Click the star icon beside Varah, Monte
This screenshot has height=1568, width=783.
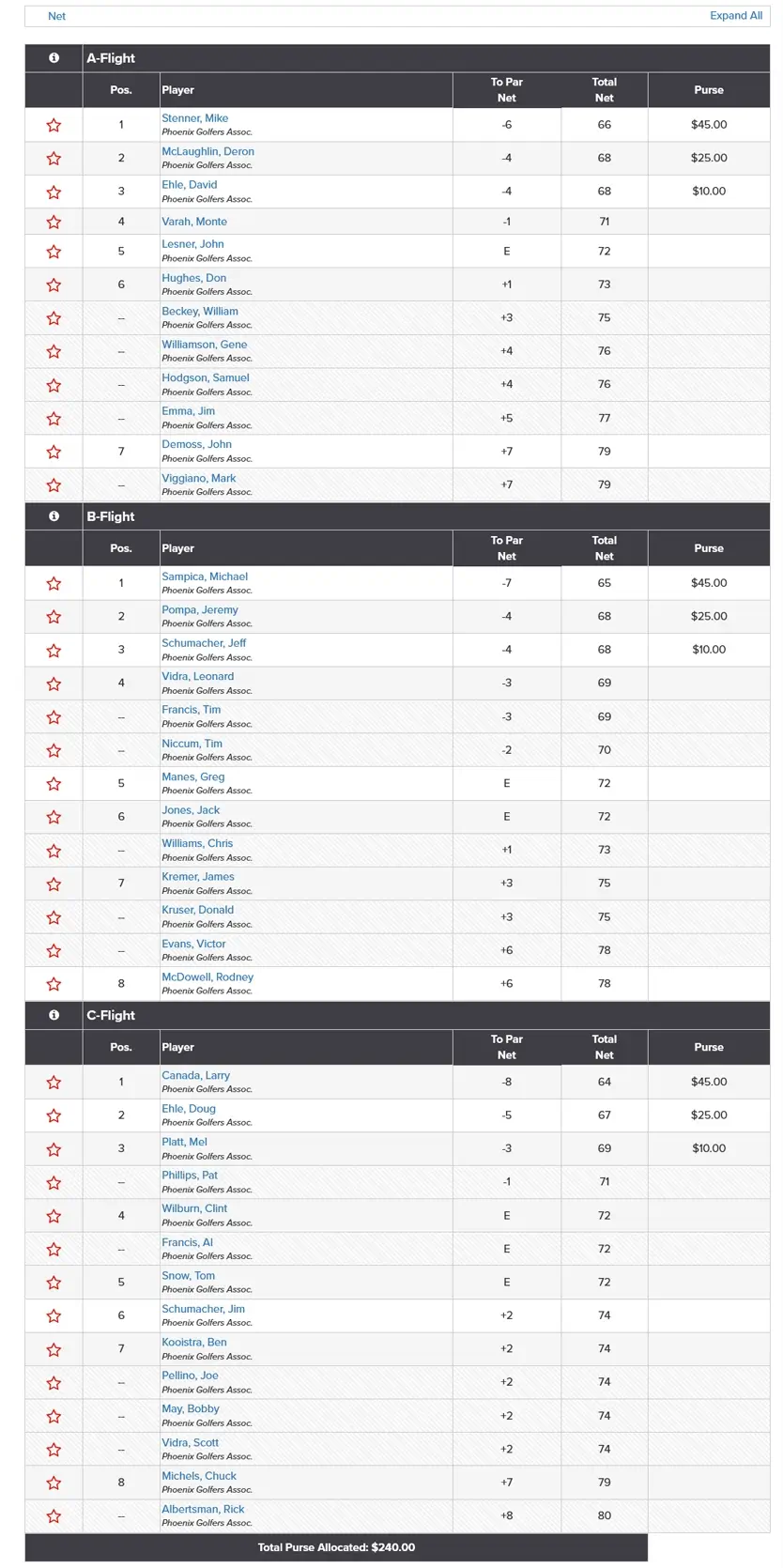coord(54,223)
